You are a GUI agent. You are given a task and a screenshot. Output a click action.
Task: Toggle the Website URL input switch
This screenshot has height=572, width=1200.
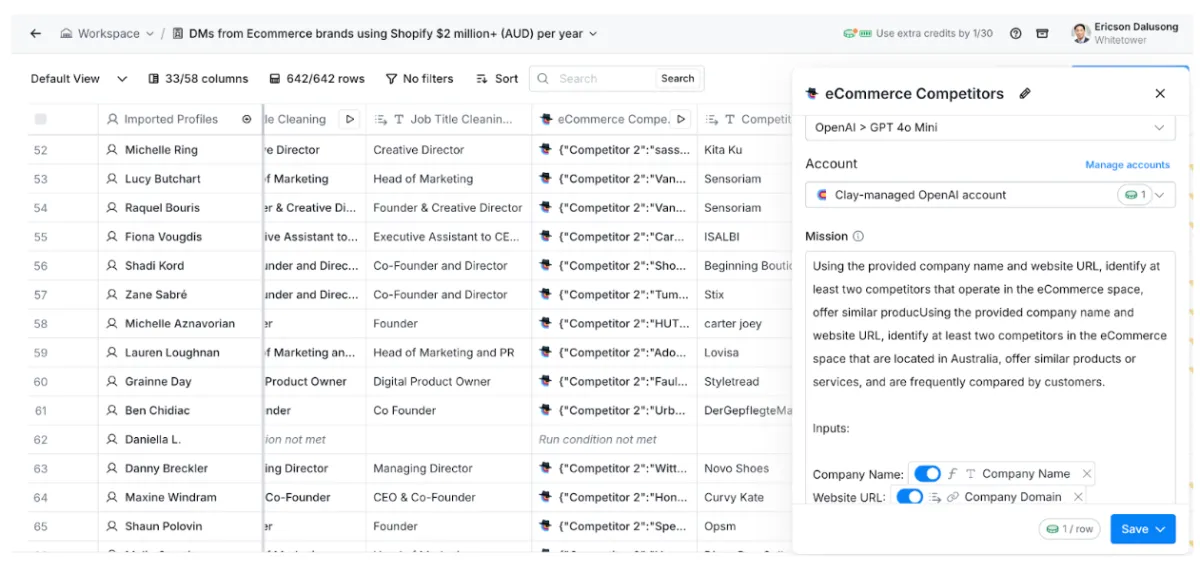[909, 497]
